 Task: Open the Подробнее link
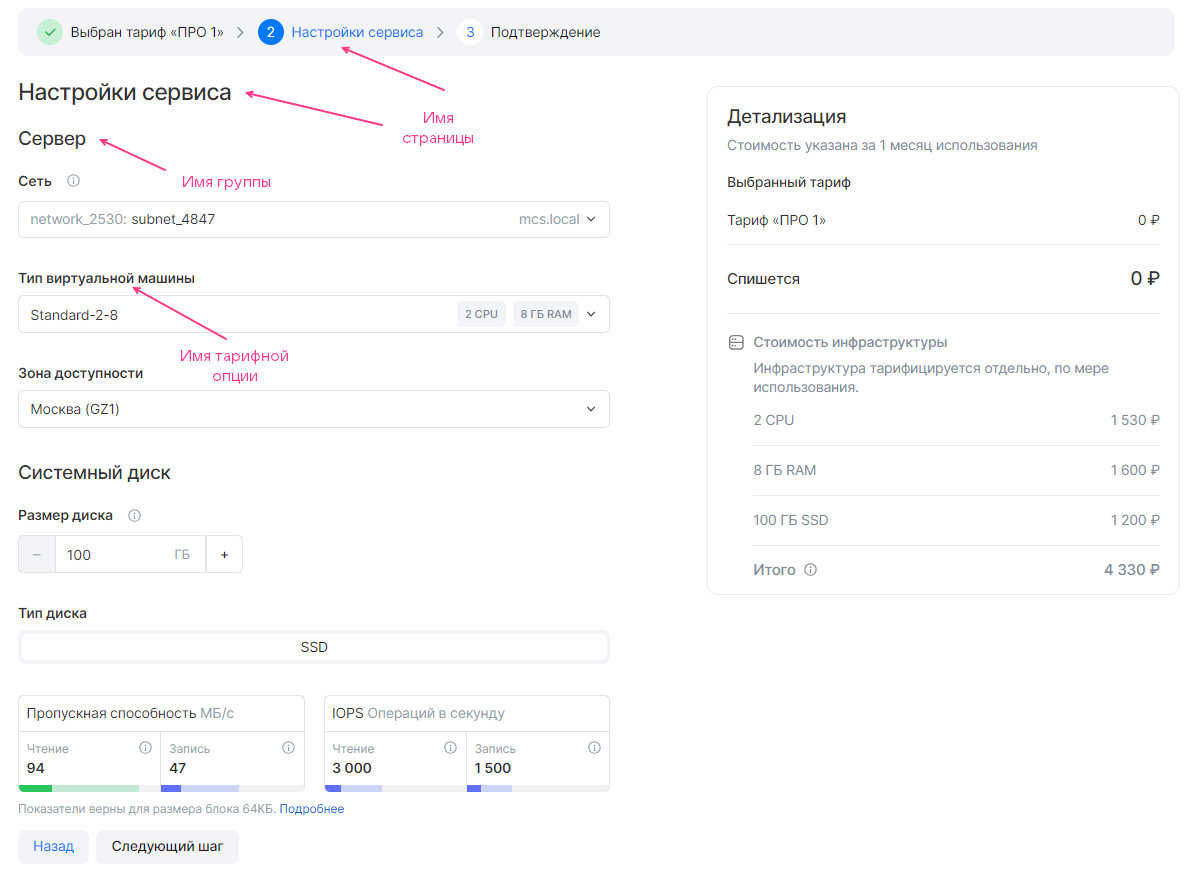coord(311,809)
